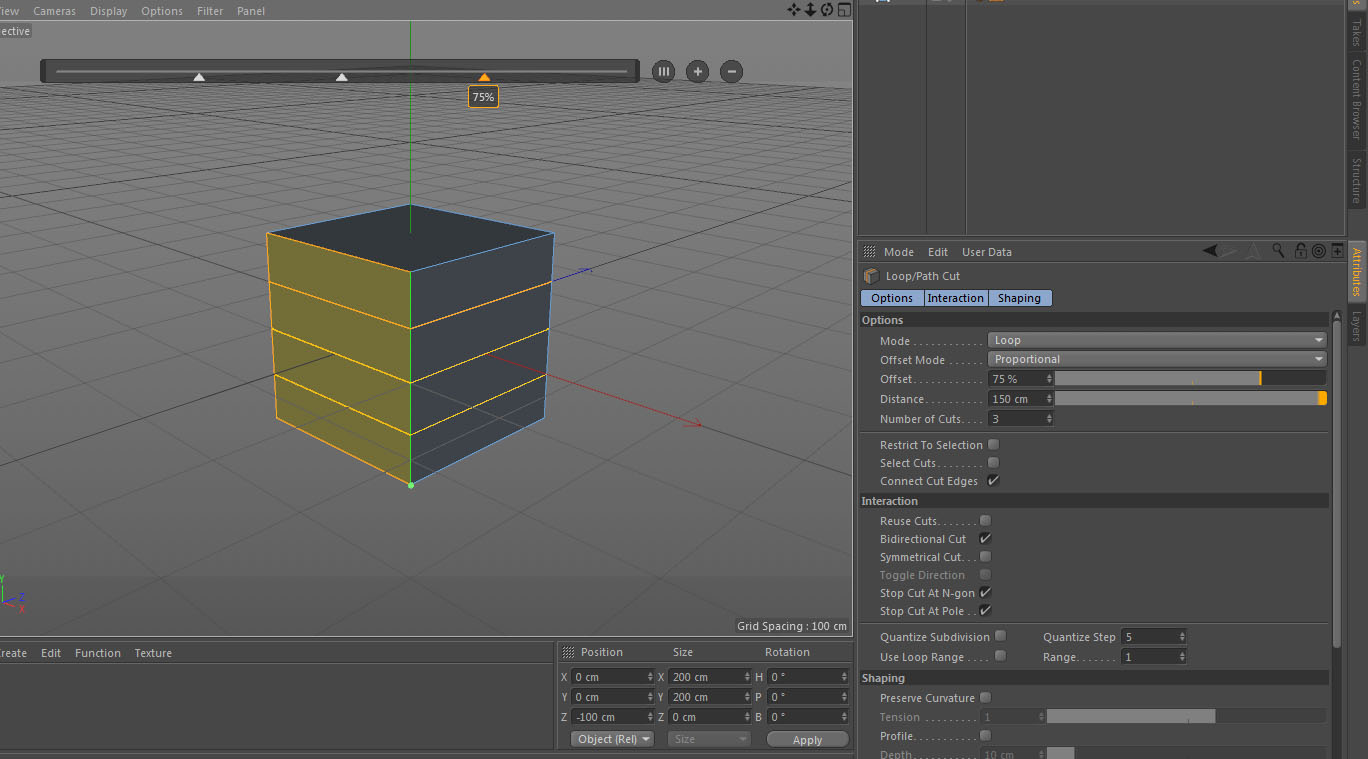Uncheck Connect Cut Edges

993,481
